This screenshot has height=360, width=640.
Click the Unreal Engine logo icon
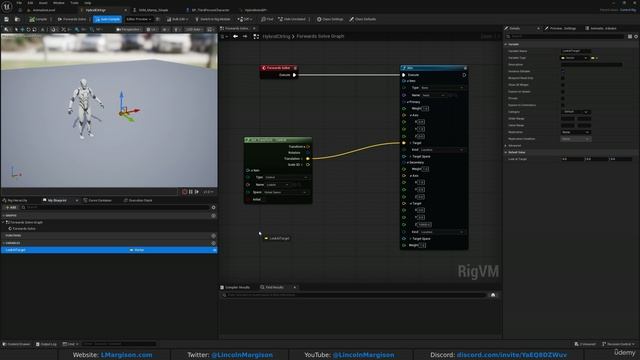tap(7, 6)
